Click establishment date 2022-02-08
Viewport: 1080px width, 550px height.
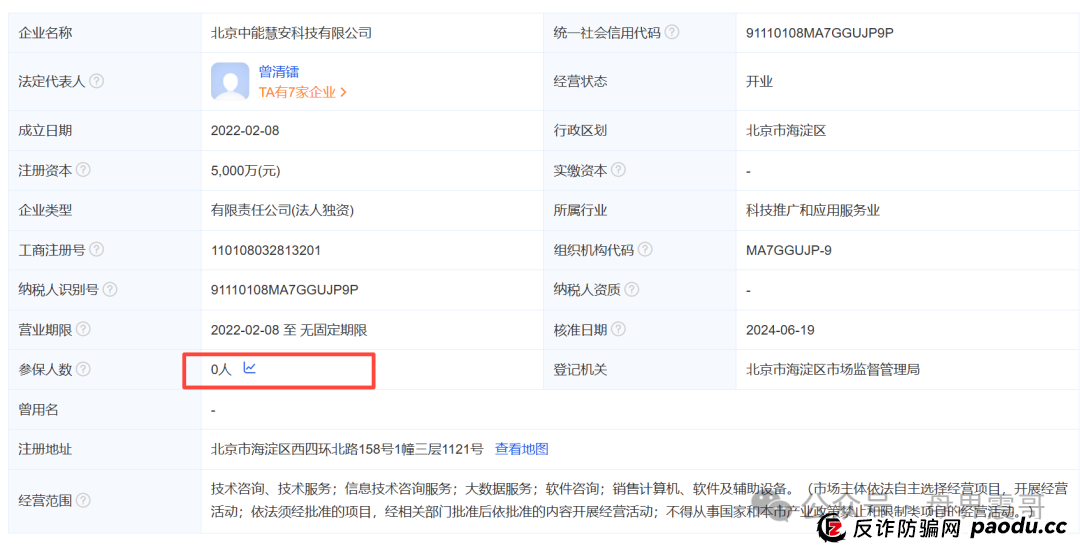coord(245,130)
